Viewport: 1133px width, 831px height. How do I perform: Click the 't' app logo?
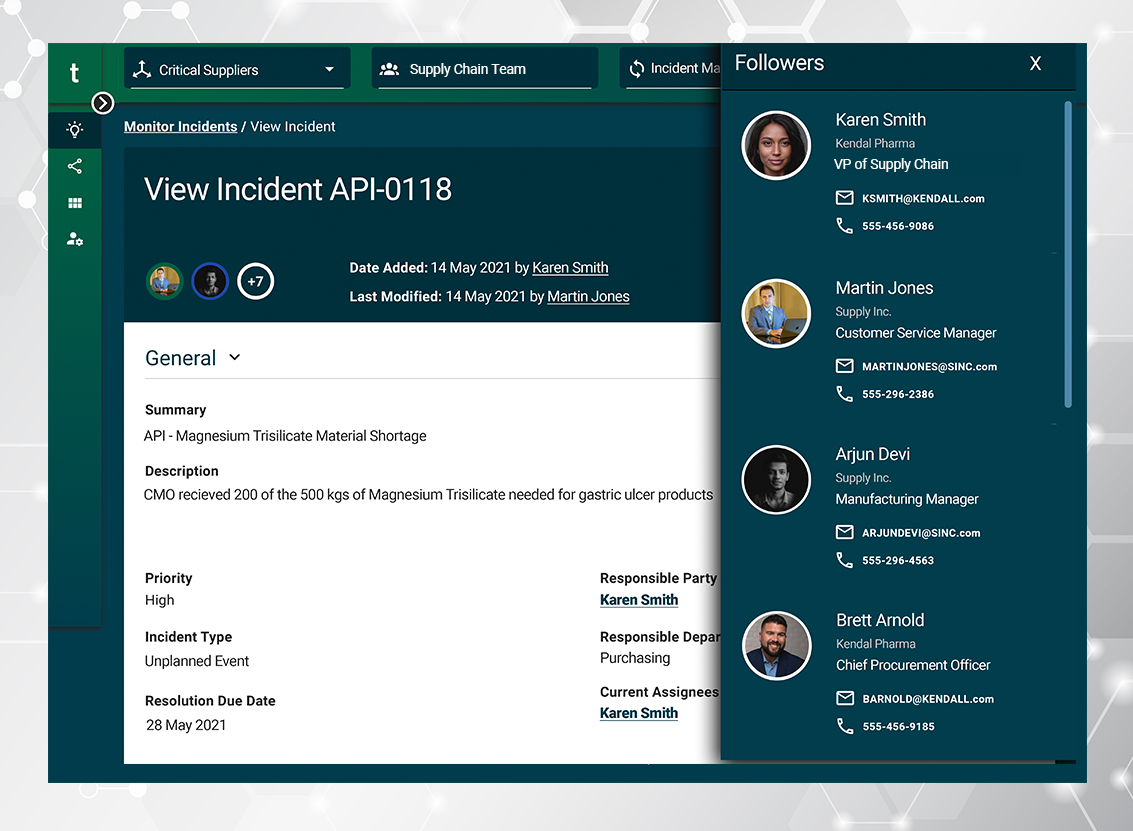click(x=74, y=72)
